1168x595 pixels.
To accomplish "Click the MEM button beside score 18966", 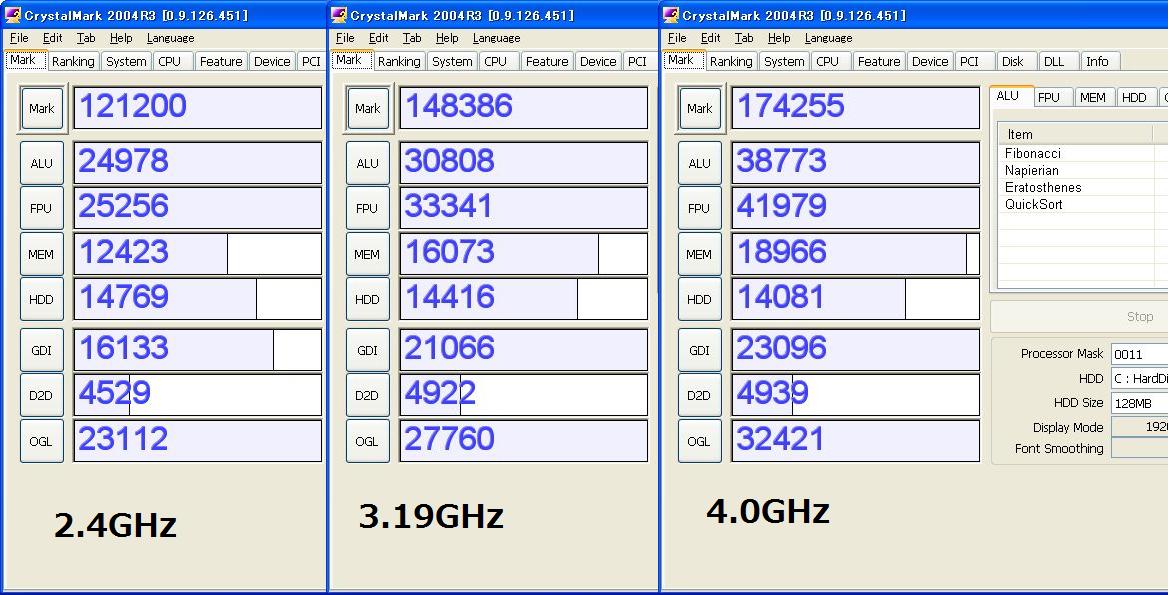I will click(699, 254).
